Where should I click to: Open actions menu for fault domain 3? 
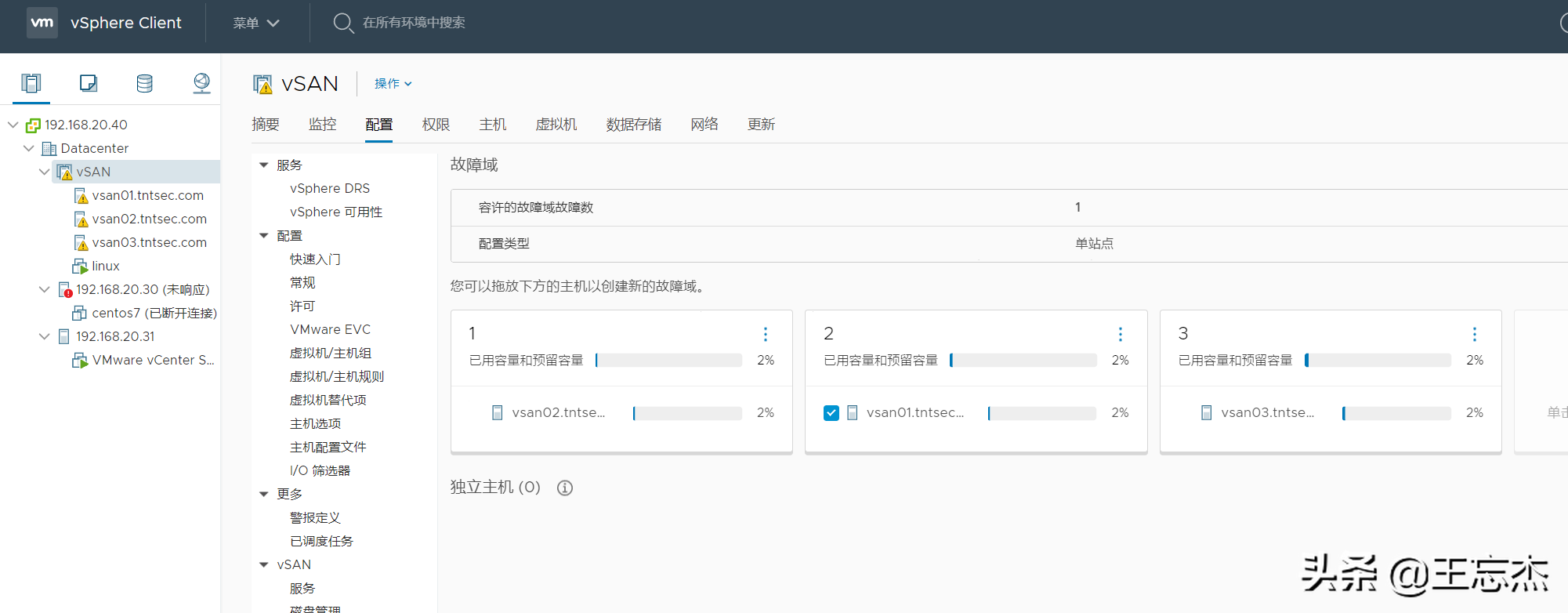(x=1475, y=334)
